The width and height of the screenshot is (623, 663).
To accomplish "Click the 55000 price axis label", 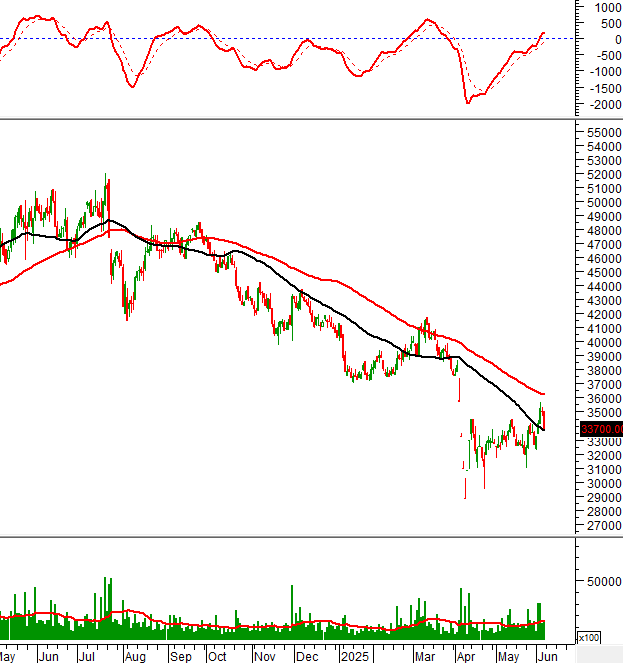I will [x=602, y=132].
